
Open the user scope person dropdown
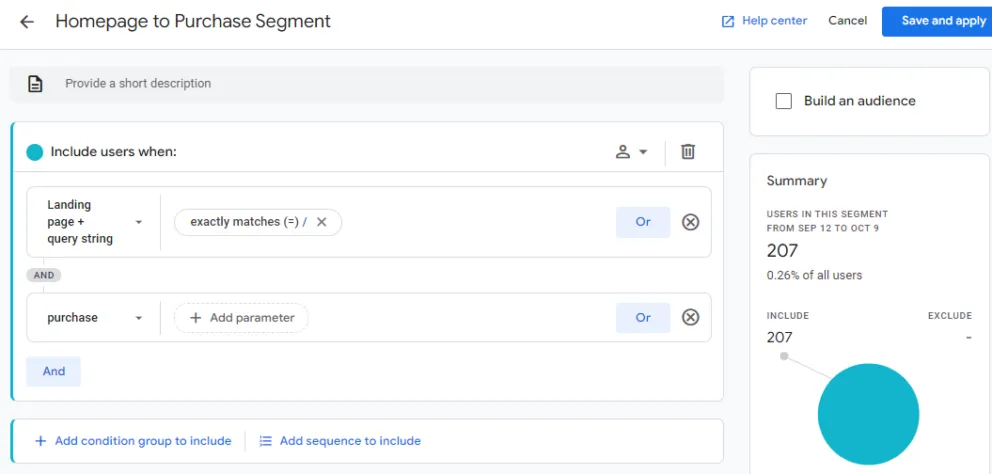coord(631,152)
